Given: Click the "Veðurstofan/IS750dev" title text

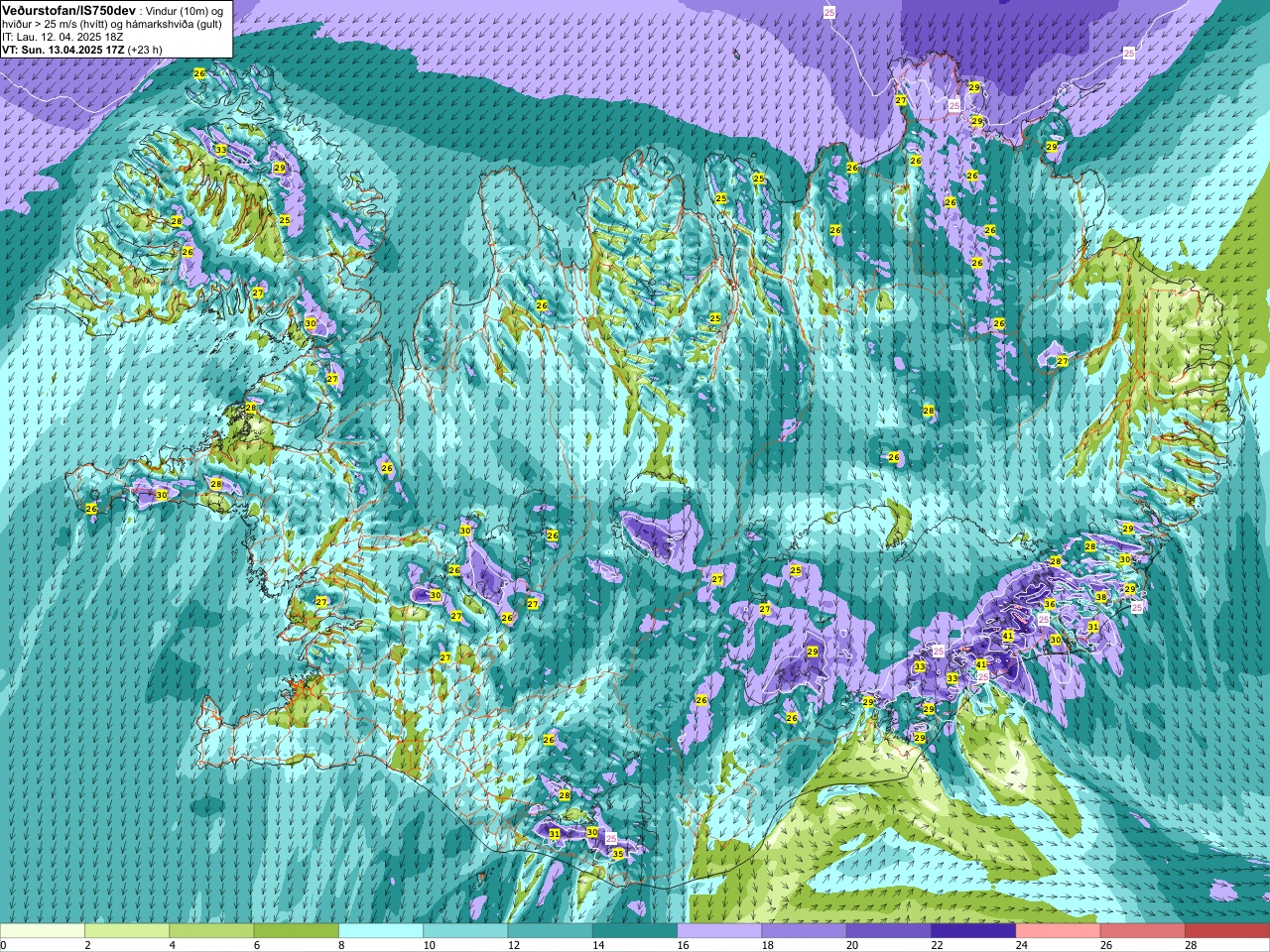Looking at the screenshot, I should coord(68,9).
